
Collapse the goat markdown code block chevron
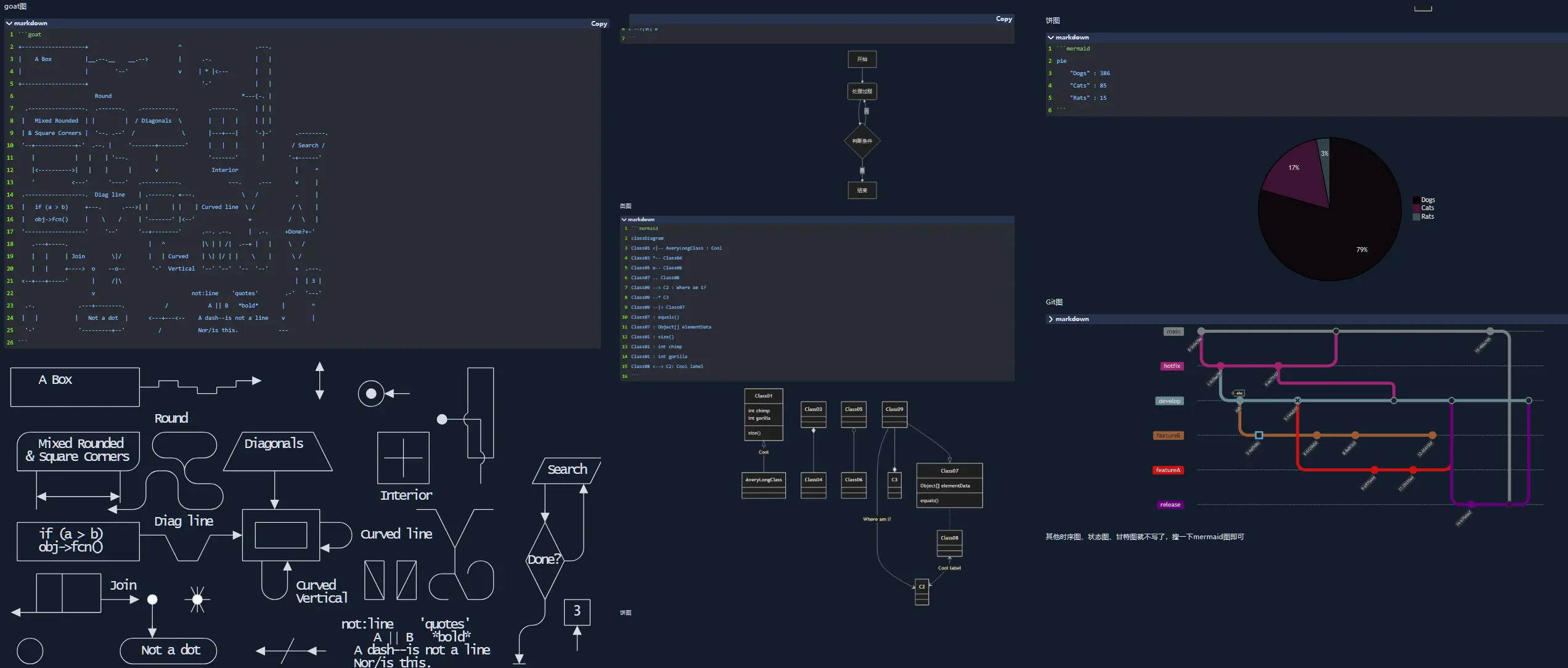(9, 23)
